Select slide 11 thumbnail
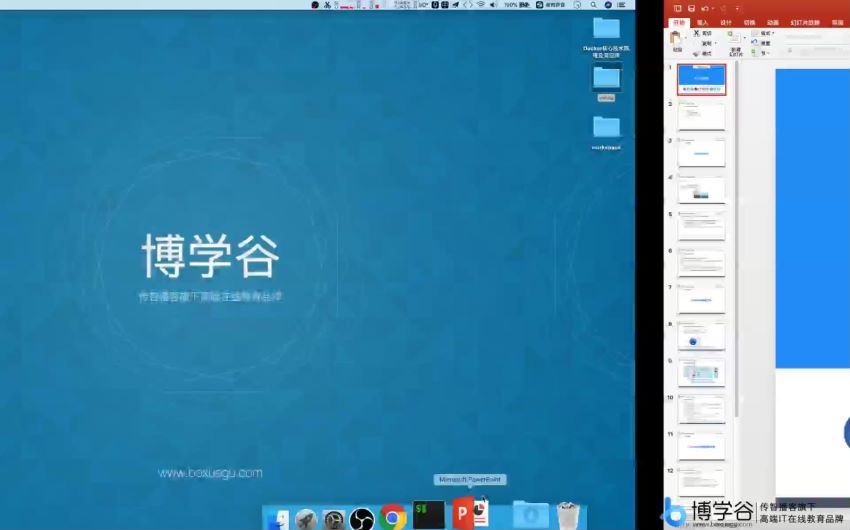The width and height of the screenshot is (850, 530). (701, 447)
